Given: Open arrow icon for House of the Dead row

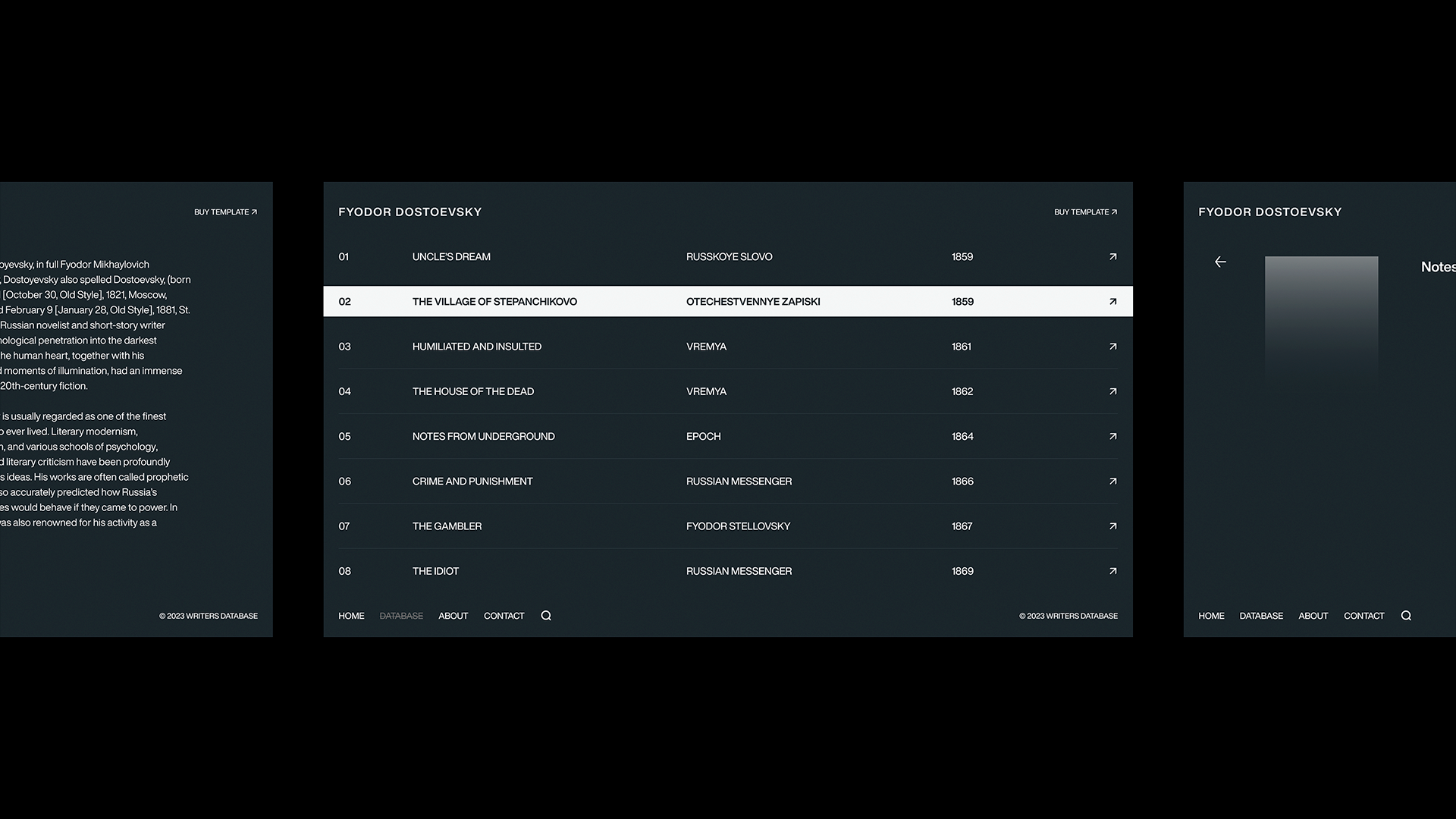Looking at the screenshot, I should tap(1112, 391).
